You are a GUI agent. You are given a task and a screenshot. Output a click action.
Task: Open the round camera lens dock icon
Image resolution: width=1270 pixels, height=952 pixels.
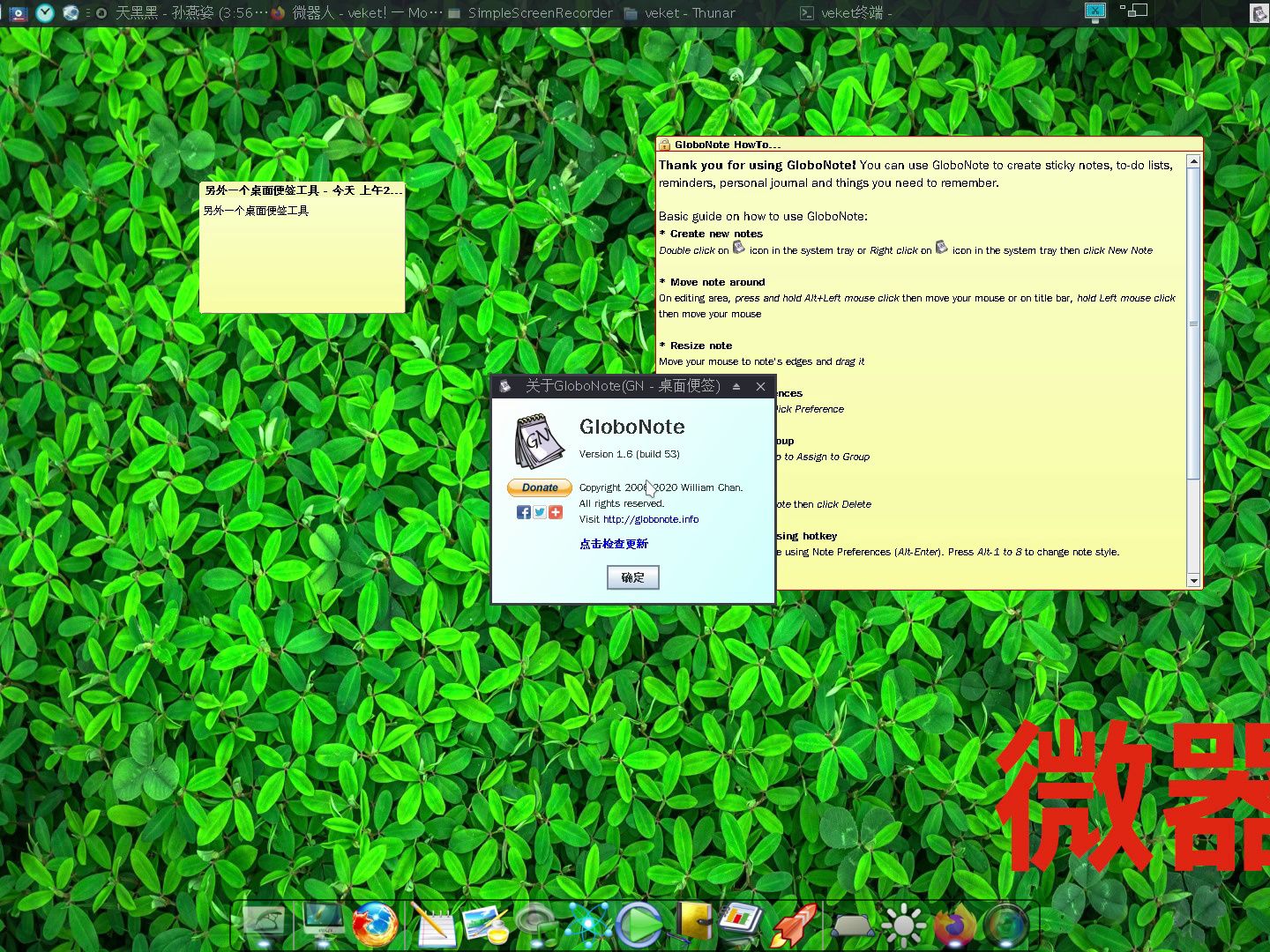pos(1006,926)
